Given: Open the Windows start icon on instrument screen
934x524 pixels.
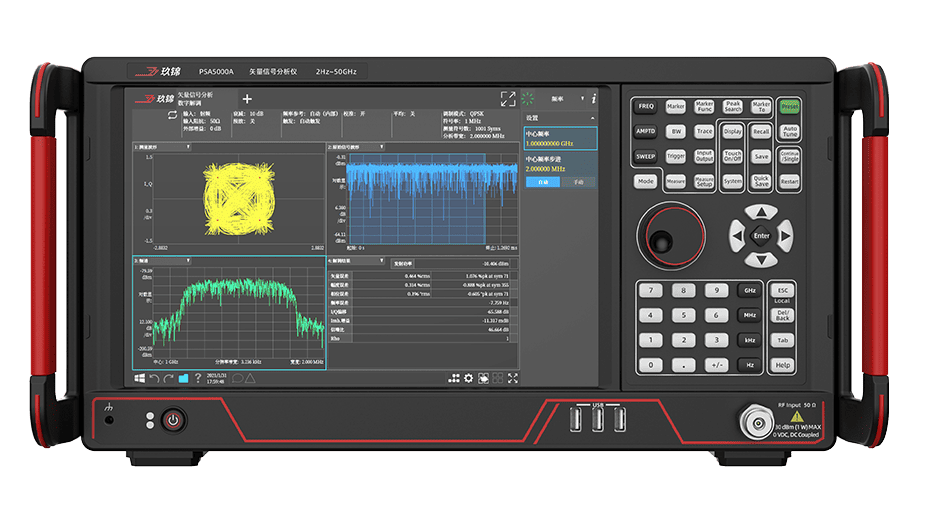Looking at the screenshot, I should point(139,378).
